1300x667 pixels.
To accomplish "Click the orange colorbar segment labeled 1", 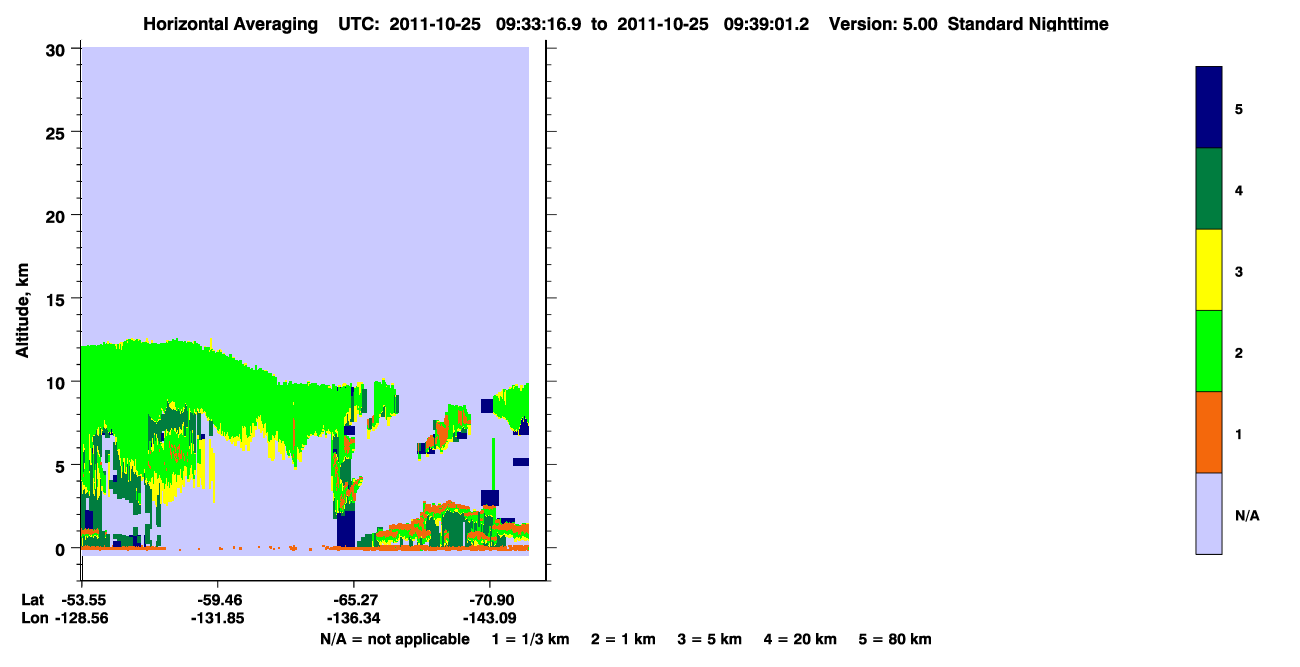I will (1209, 432).
